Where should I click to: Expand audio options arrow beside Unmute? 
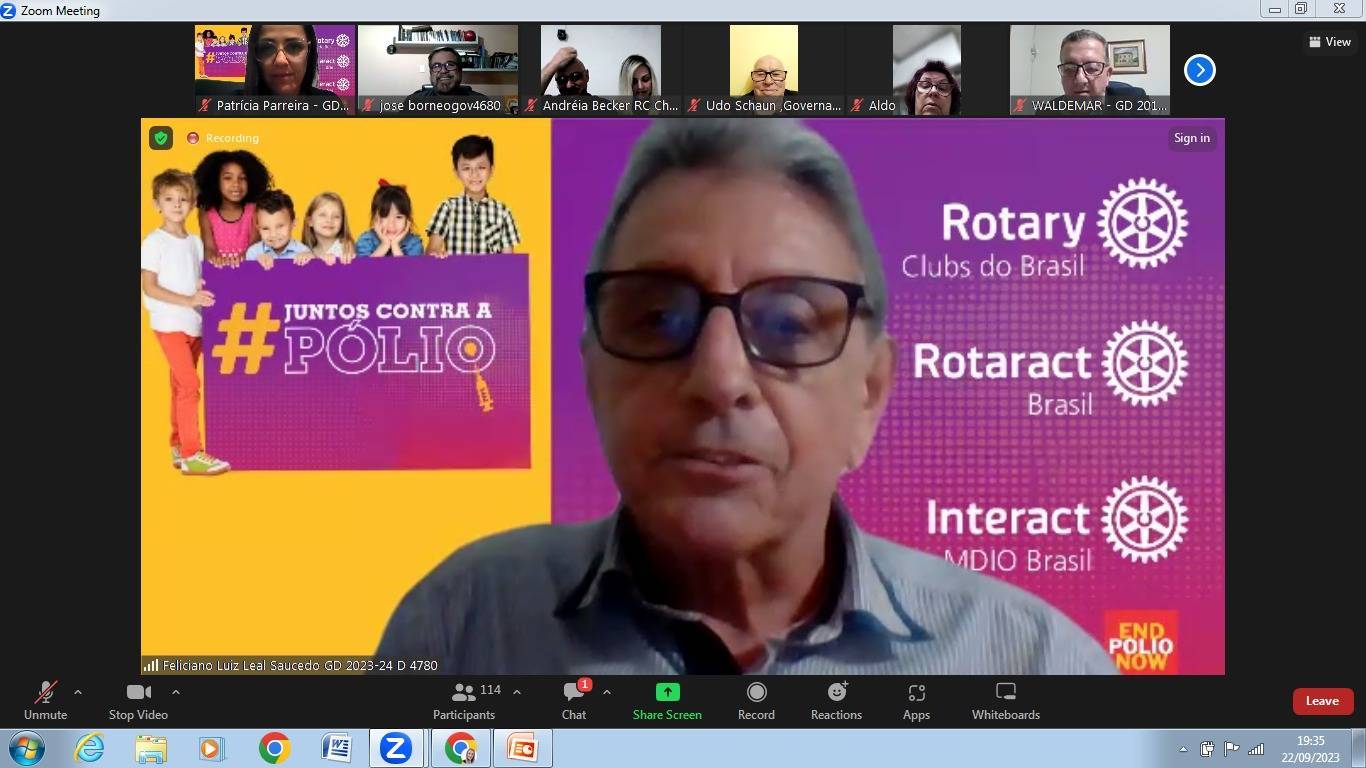[x=78, y=692]
